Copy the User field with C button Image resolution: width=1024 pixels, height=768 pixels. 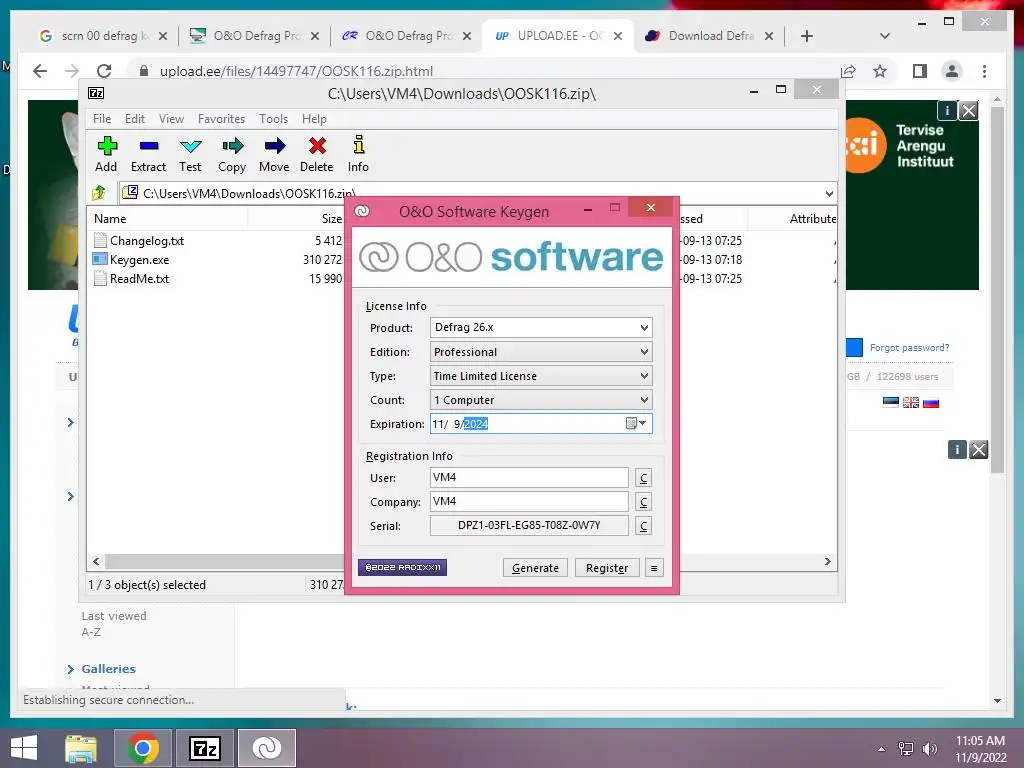coord(643,478)
